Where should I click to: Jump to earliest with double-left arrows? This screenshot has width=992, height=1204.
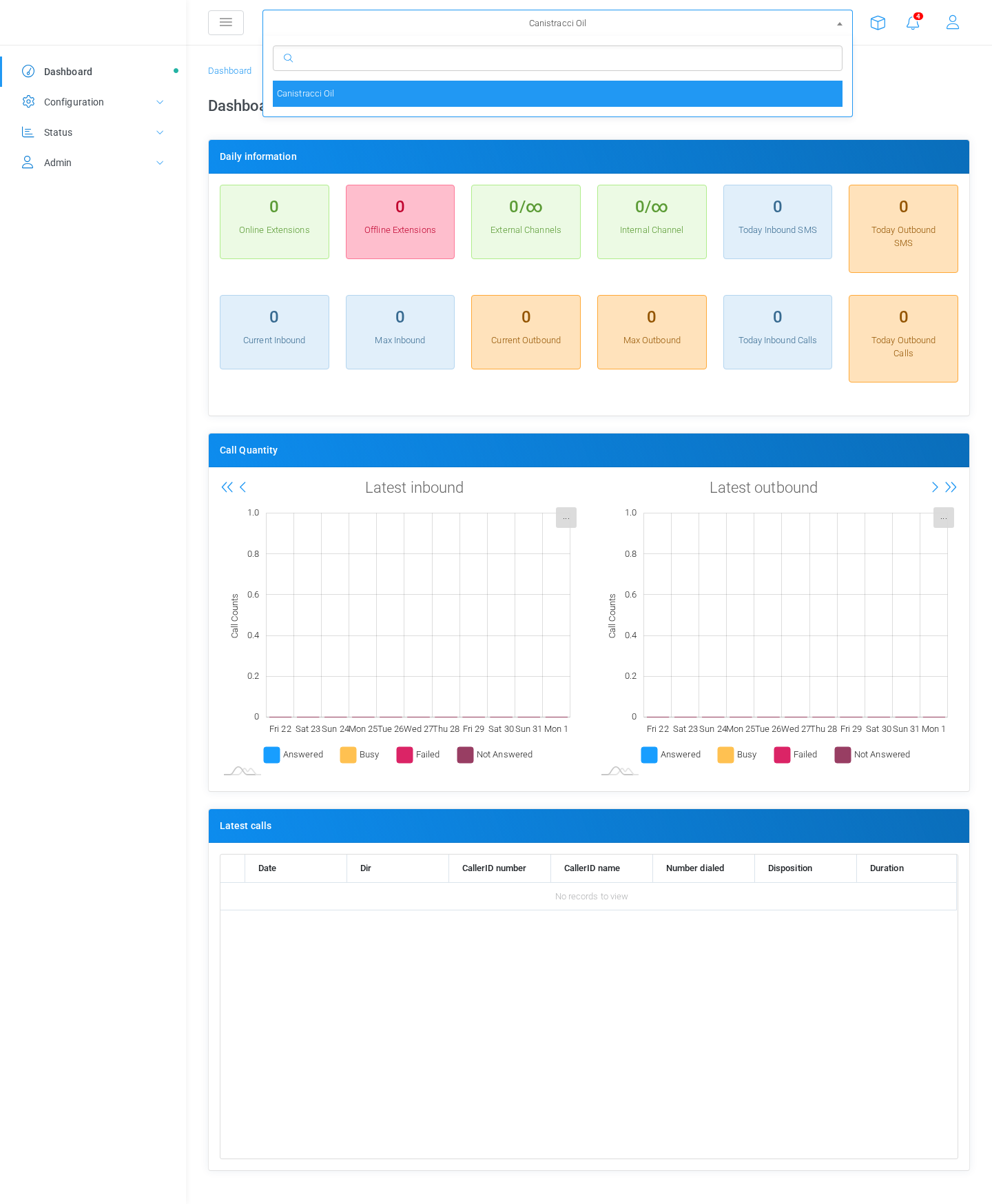[x=227, y=487]
